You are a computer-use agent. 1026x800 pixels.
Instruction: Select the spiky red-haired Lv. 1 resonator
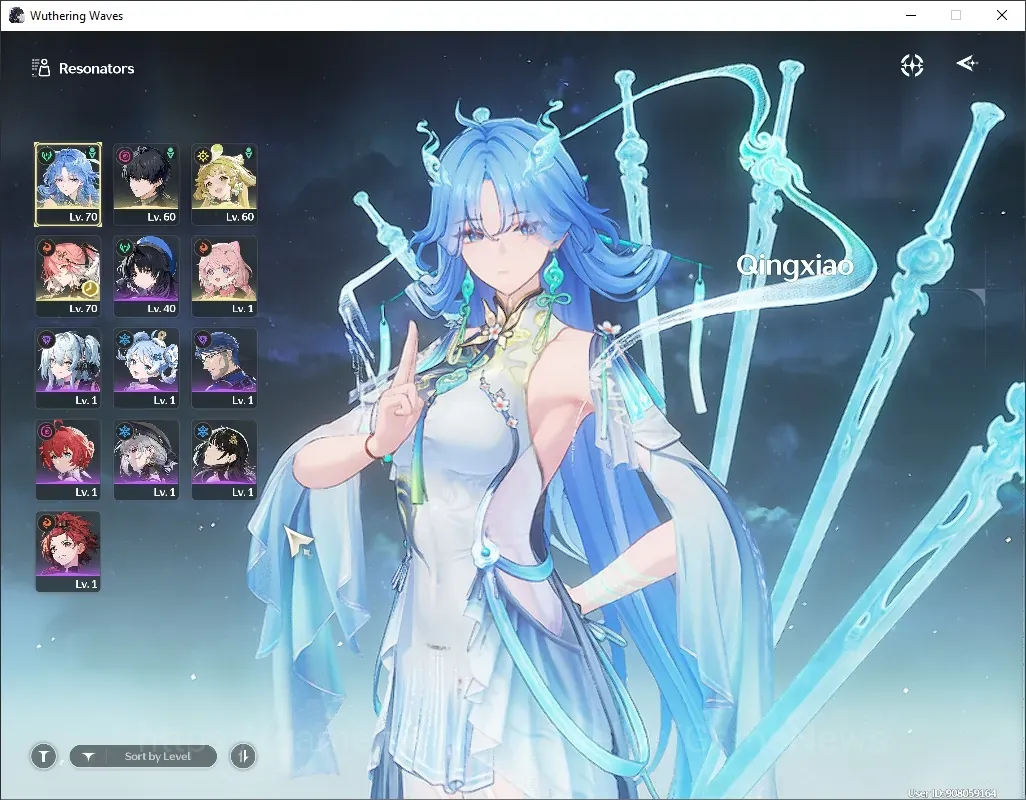coord(68,552)
